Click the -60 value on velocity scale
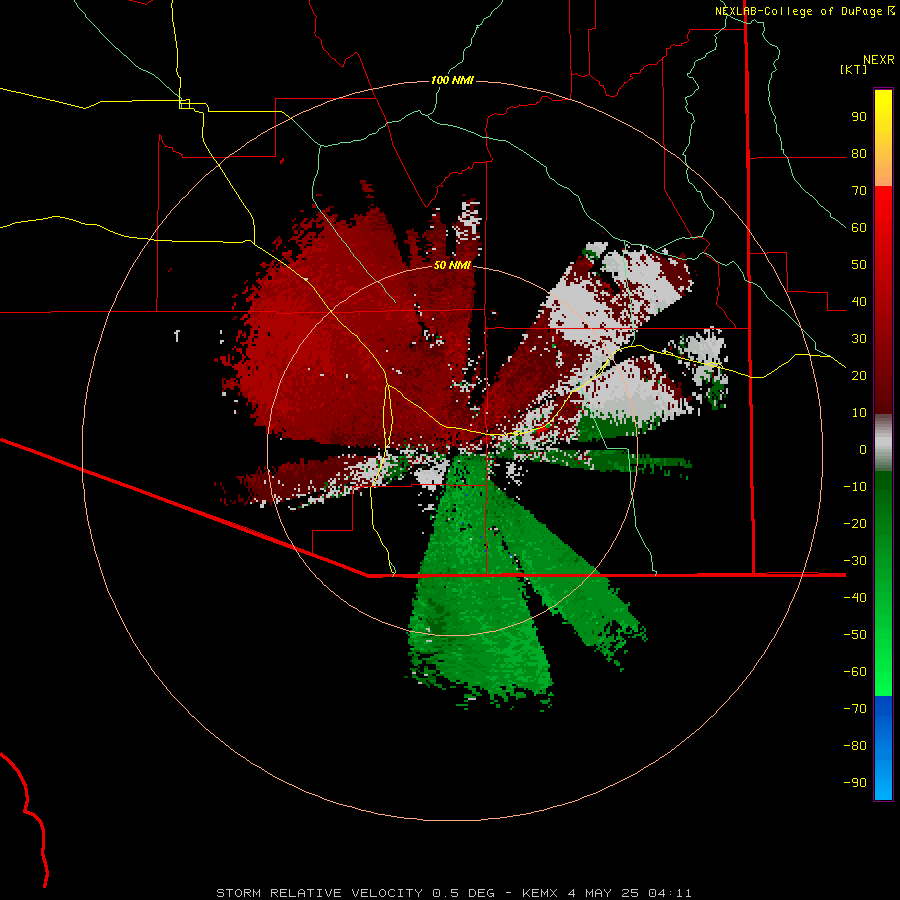 click(x=855, y=672)
